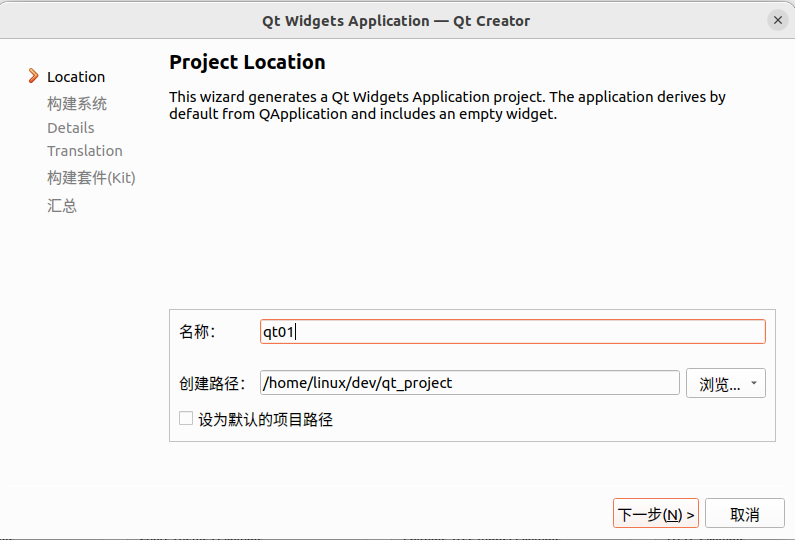Click the 名称: label
The image size is (795, 540).
(197, 332)
